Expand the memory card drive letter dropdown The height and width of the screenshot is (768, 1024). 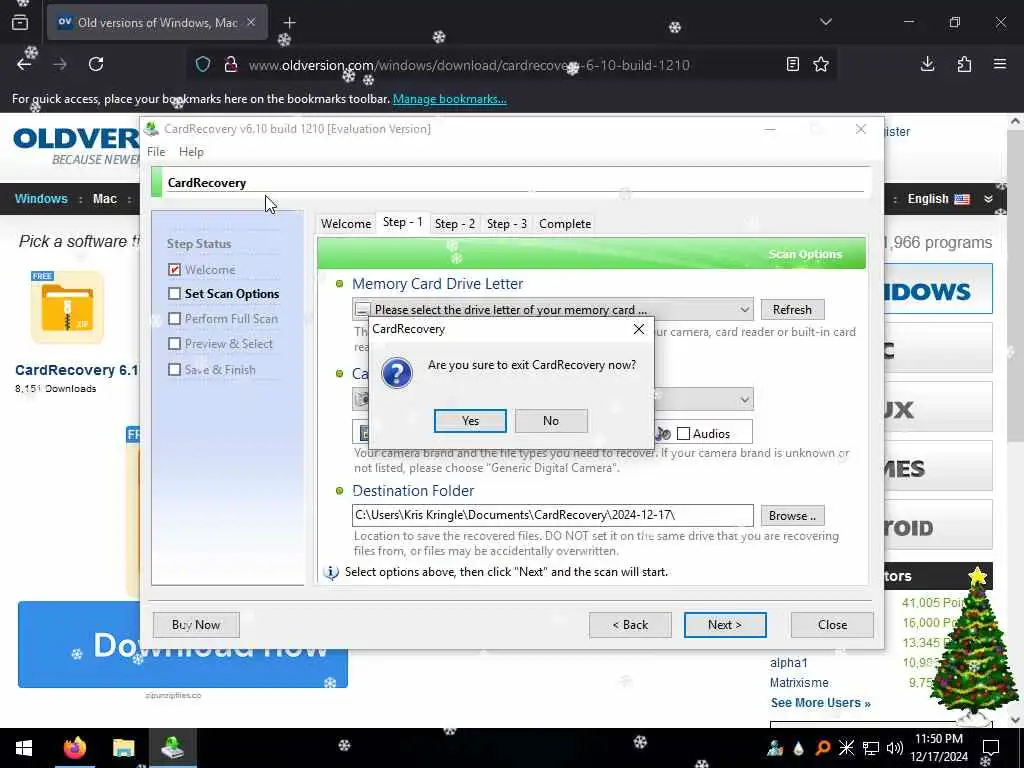744,310
